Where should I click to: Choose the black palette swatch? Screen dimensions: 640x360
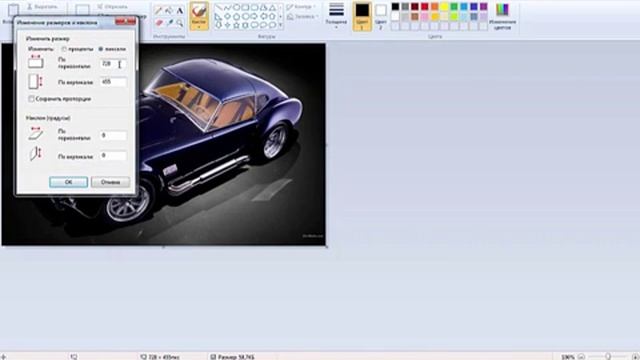click(x=395, y=7)
